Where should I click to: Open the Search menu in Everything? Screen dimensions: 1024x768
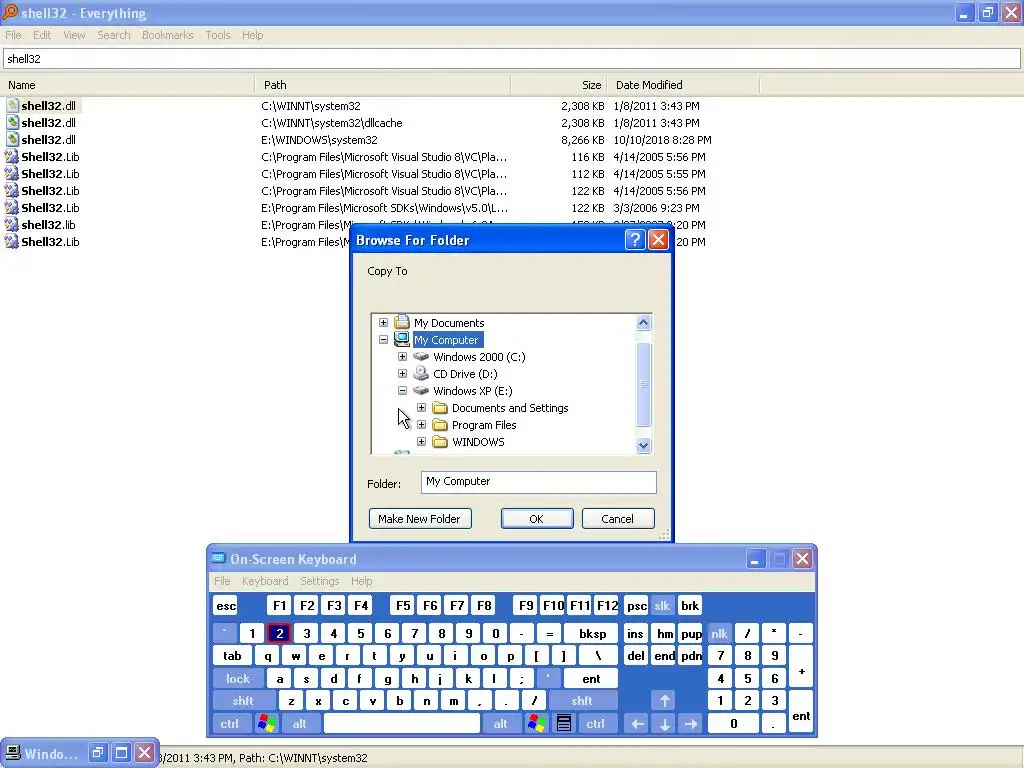[x=114, y=35]
